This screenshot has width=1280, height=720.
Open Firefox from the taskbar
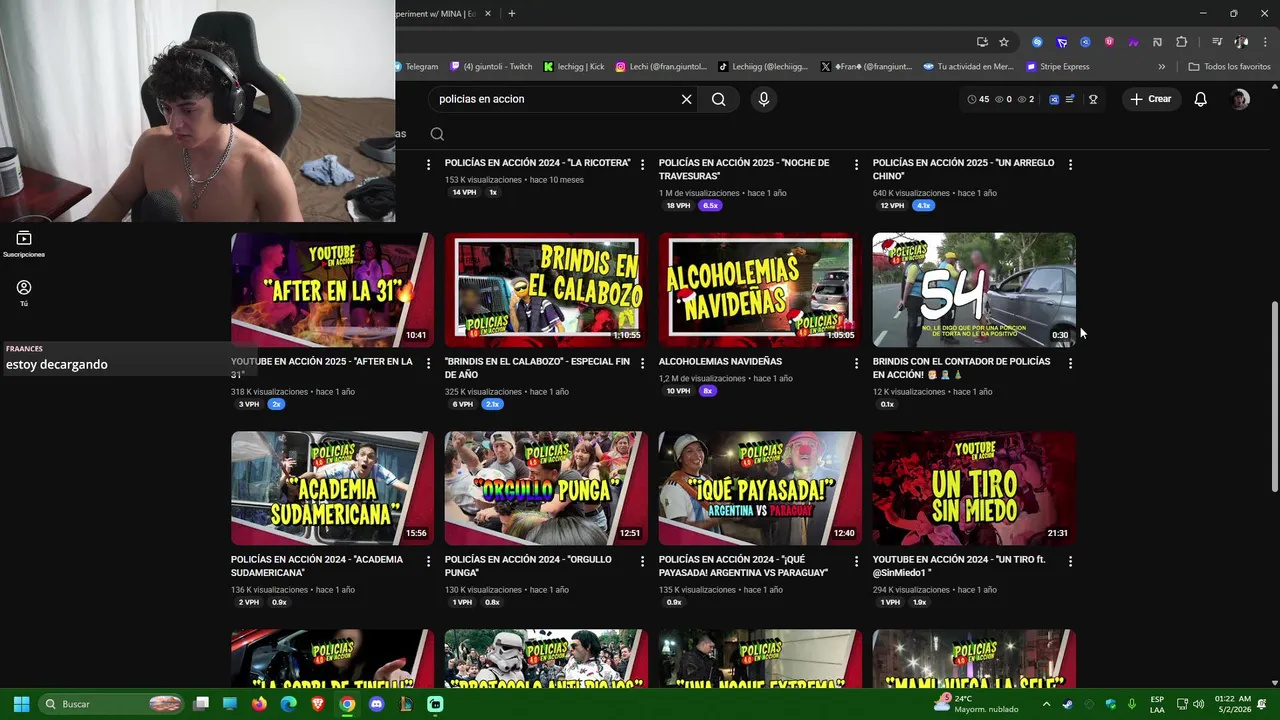click(259, 704)
